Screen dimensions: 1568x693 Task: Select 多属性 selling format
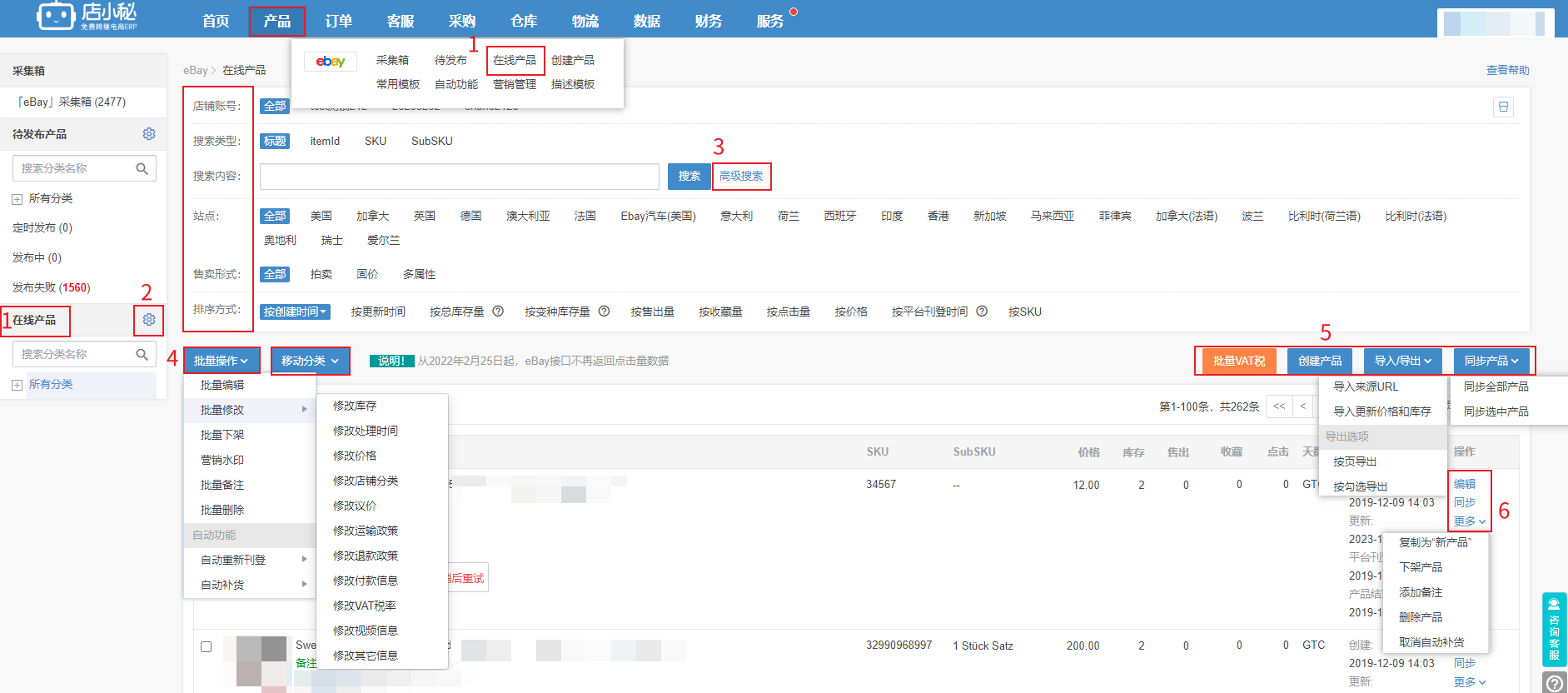[x=420, y=274]
